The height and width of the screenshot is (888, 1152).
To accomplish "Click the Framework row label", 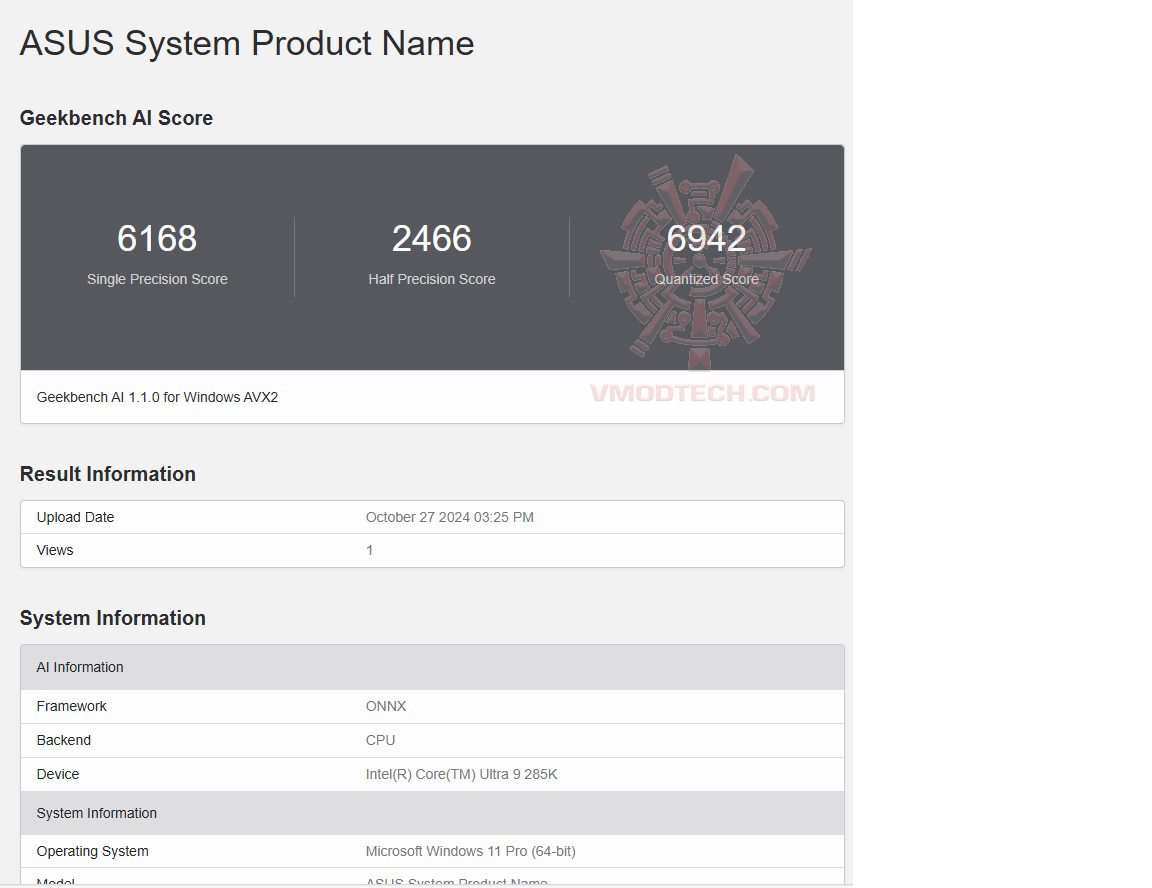I will point(72,706).
